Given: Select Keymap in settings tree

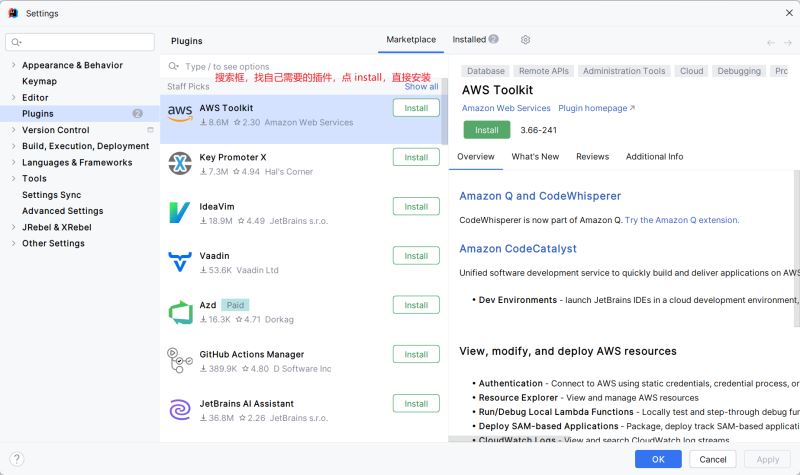Looking at the screenshot, I should tap(39, 81).
